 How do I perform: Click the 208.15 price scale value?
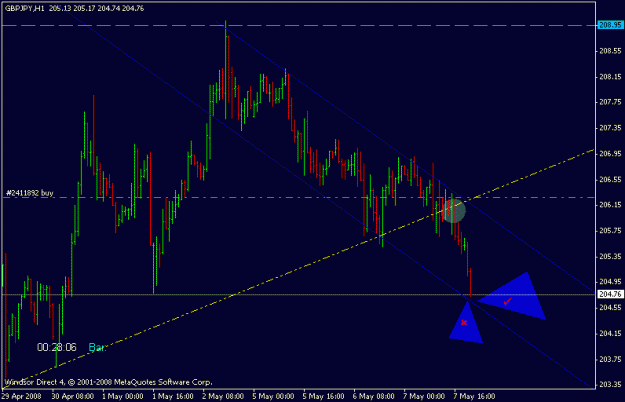[610, 77]
